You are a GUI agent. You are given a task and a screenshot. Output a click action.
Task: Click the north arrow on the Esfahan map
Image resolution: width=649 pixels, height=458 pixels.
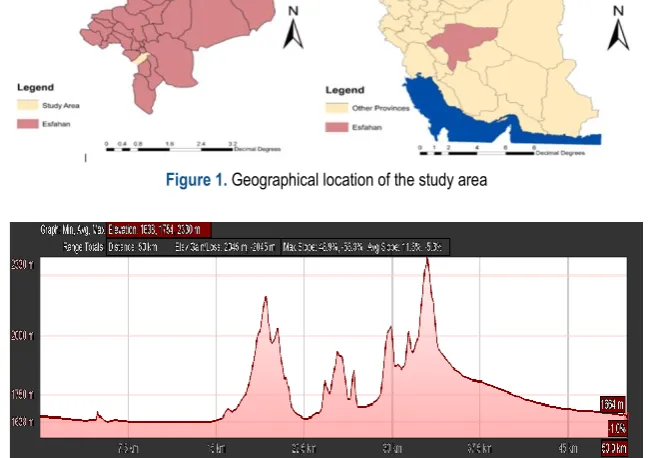coord(293,27)
